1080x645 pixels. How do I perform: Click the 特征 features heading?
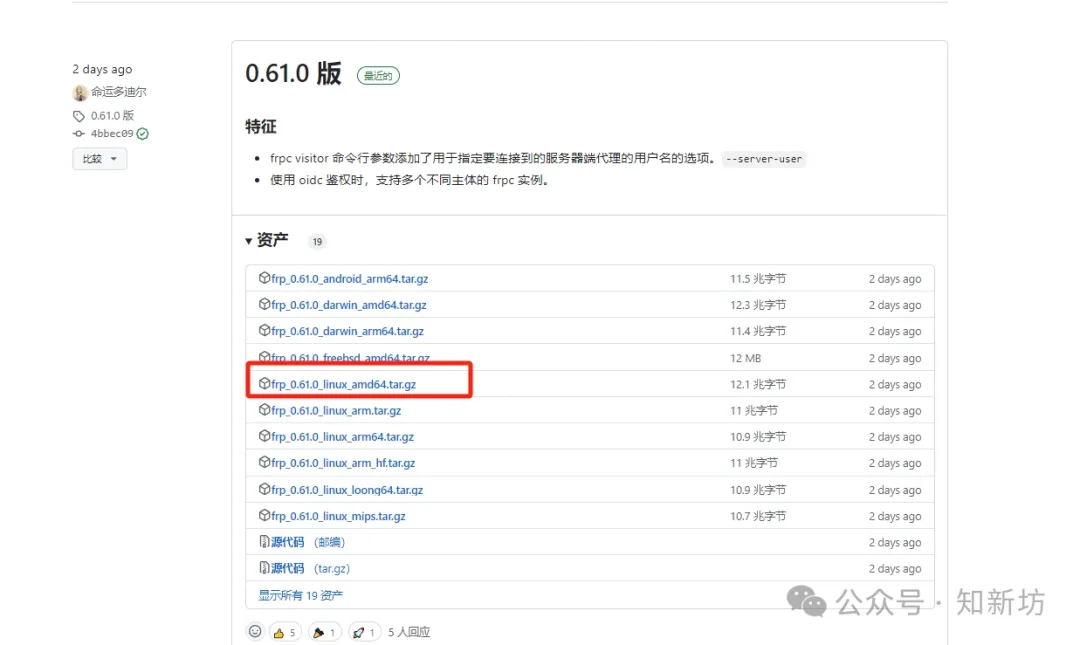pos(260,126)
